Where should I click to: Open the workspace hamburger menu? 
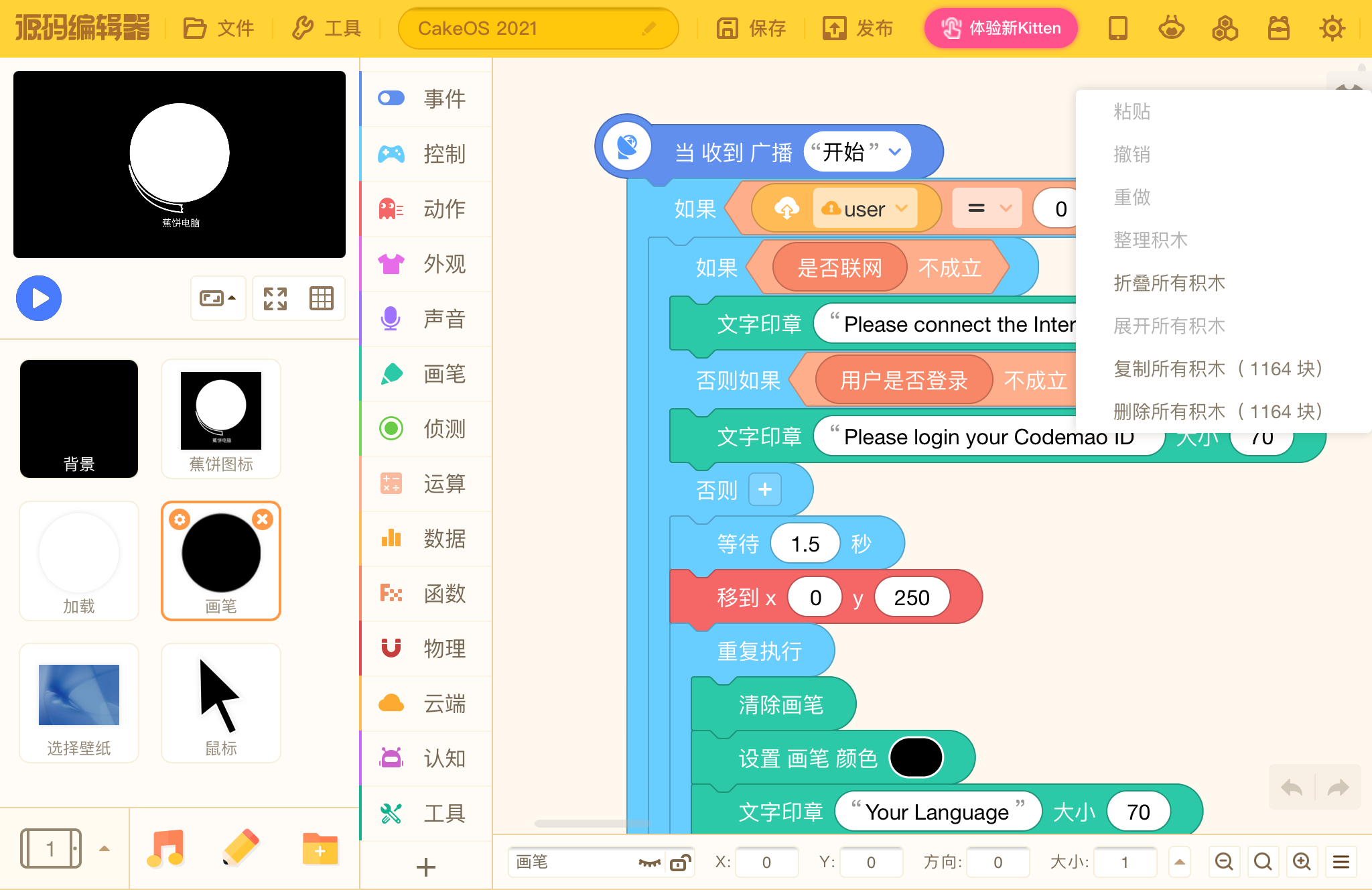click(1341, 862)
